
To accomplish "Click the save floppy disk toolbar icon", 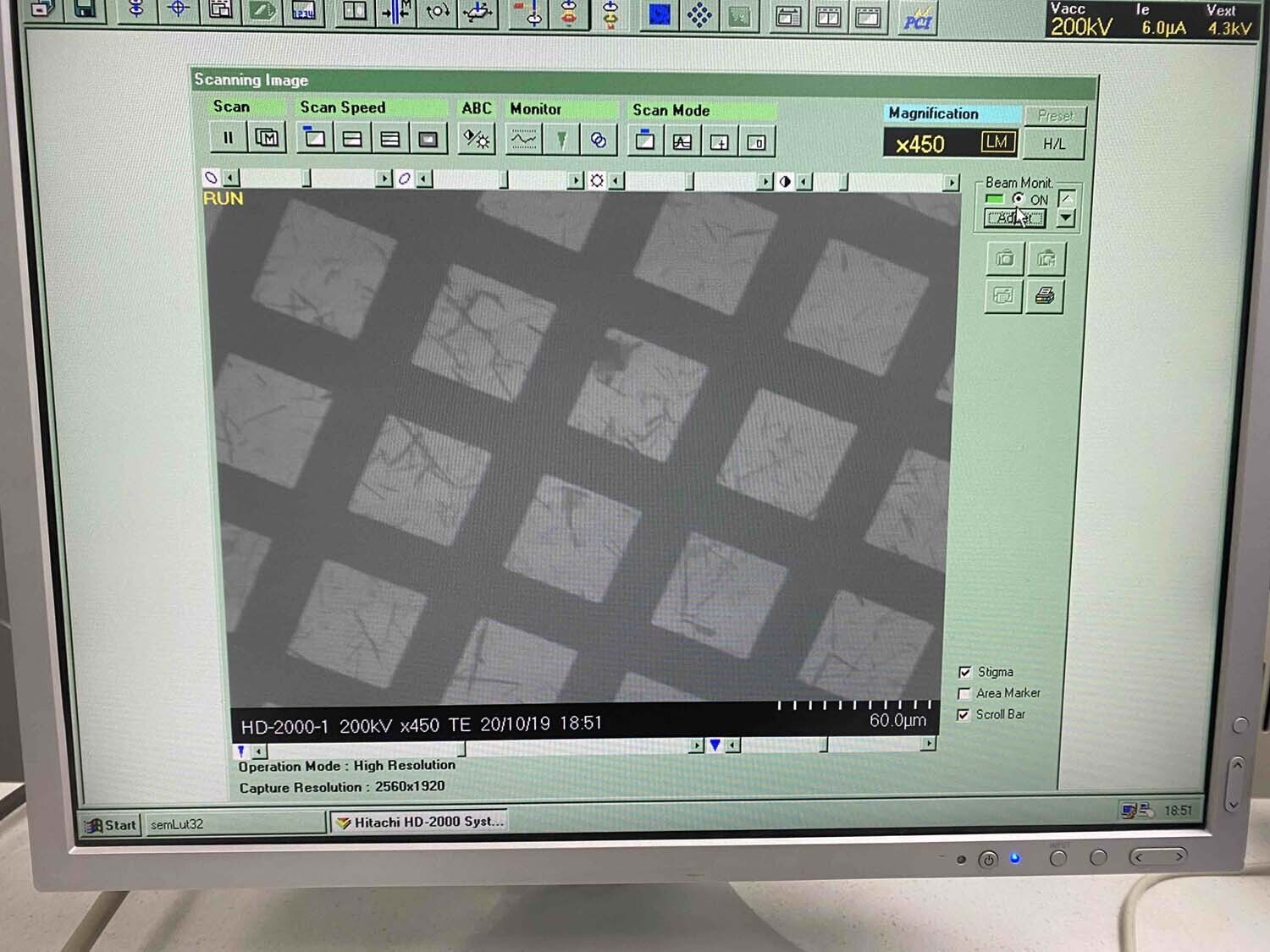I will point(85,10).
